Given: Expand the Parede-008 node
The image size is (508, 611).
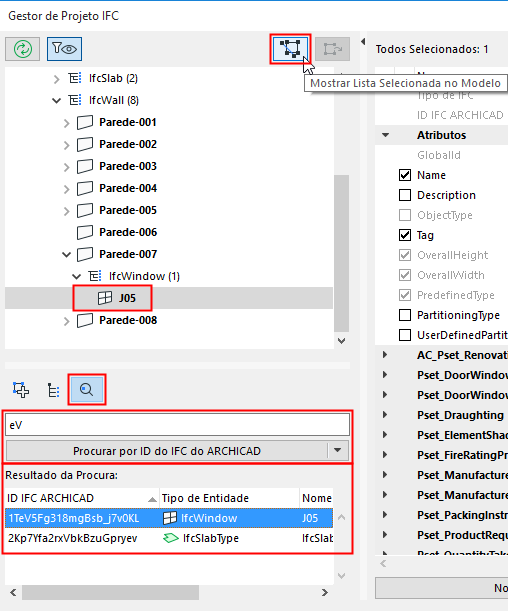Looking at the screenshot, I should (67, 321).
